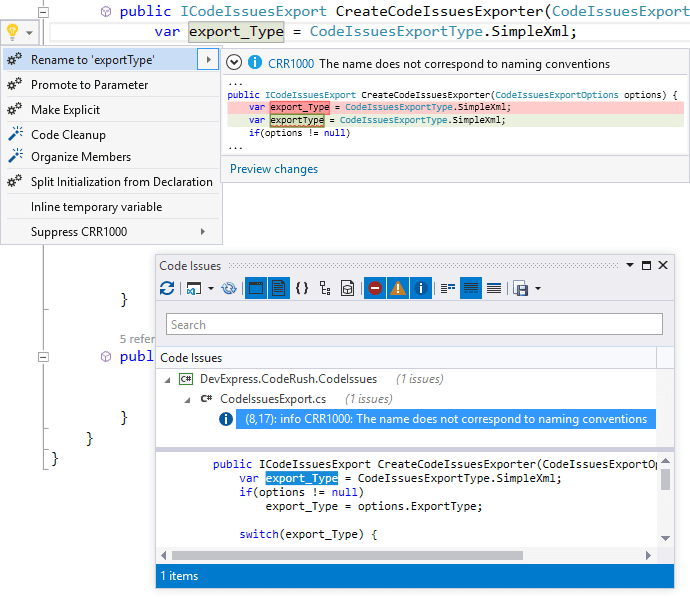Click the blue gear settings icon

point(229,289)
